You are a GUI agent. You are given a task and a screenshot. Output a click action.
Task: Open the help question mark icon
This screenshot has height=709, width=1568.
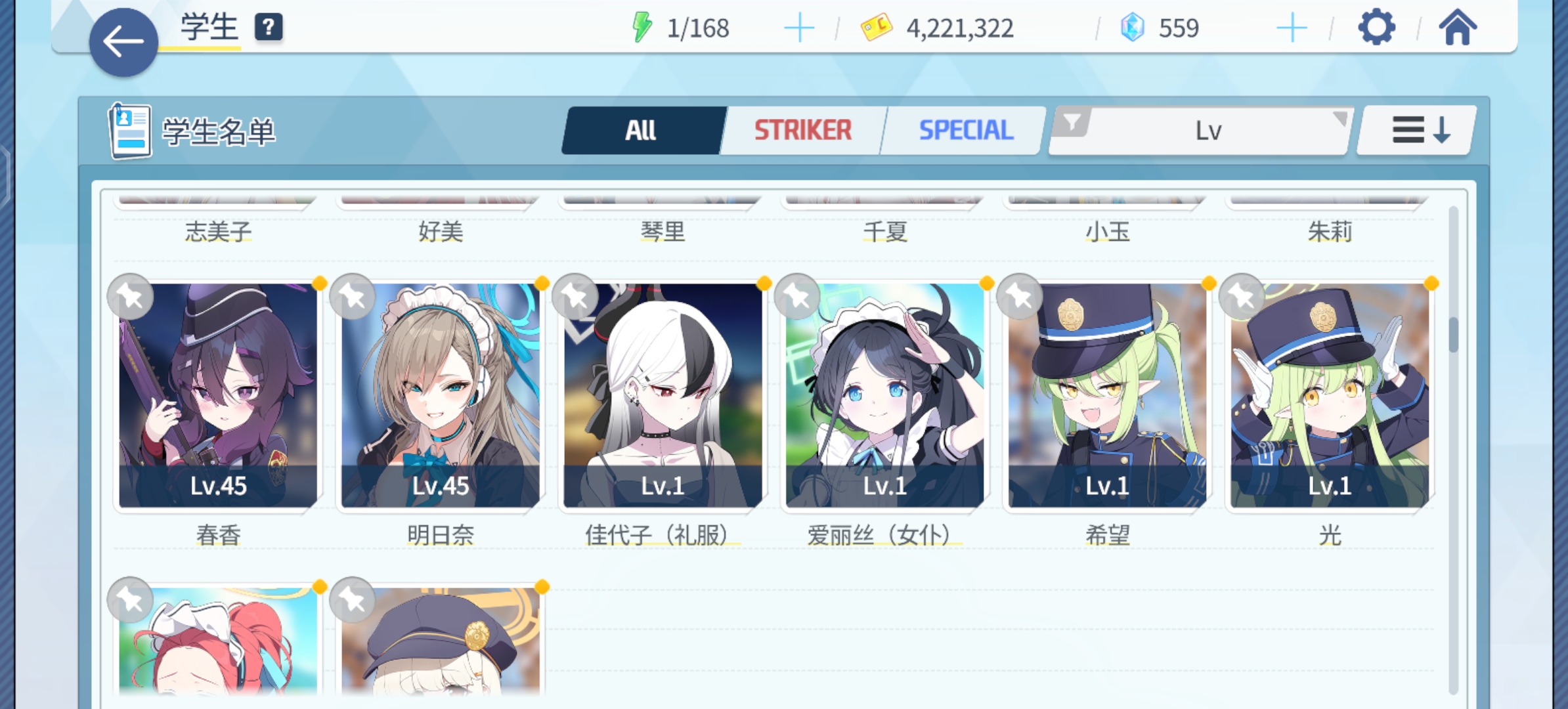point(269,28)
